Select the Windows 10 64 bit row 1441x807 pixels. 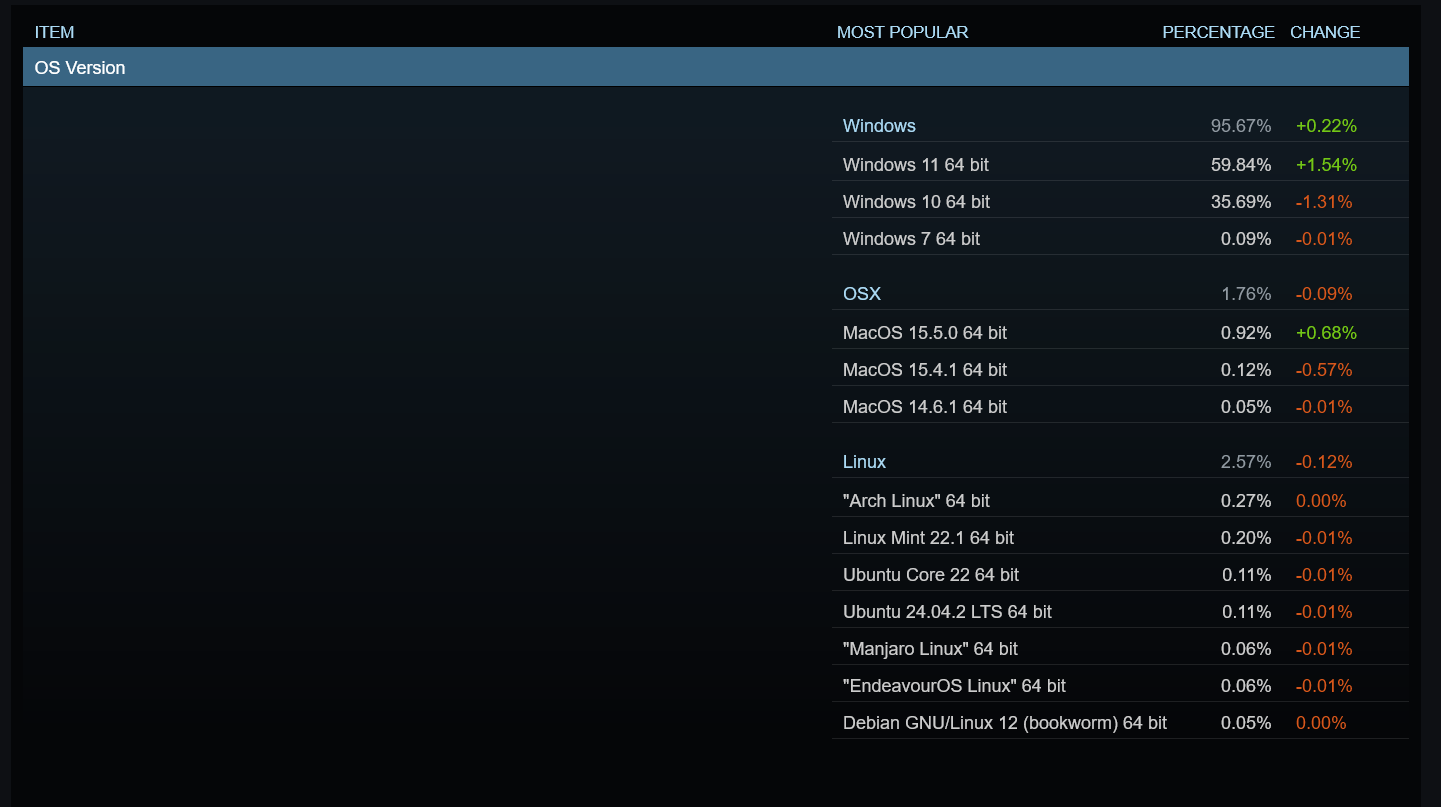click(1120, 201)
